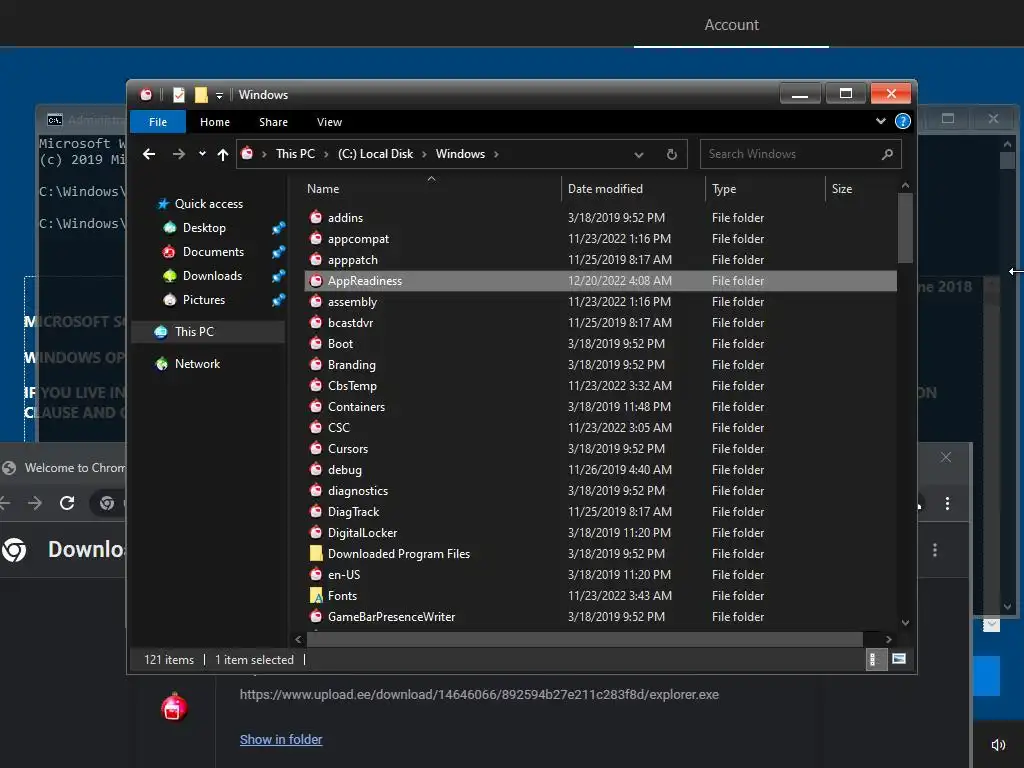Select the Boot folder icon
Image resolution: width=1024 pixels, height=768 pixels.
(316, 344)
